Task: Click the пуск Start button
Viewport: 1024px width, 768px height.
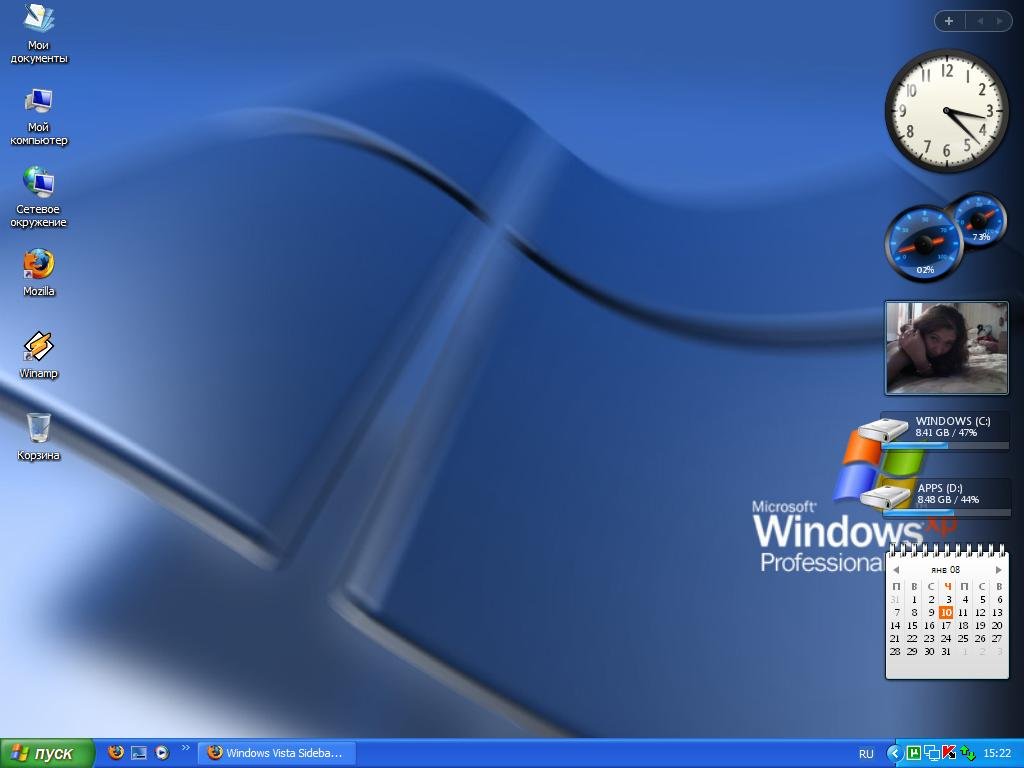Action: (x=46, y=753)
